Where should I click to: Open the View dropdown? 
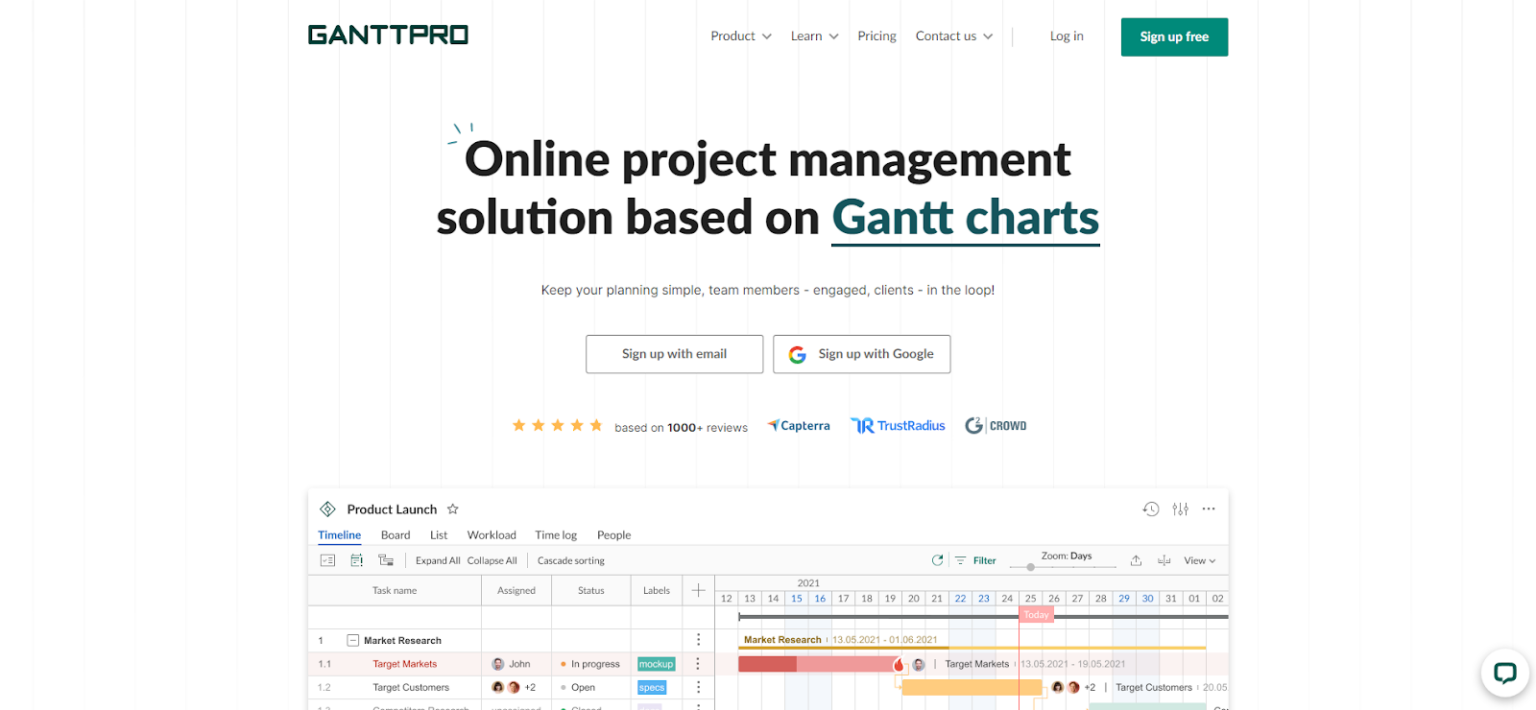(x=1198, y=560)
